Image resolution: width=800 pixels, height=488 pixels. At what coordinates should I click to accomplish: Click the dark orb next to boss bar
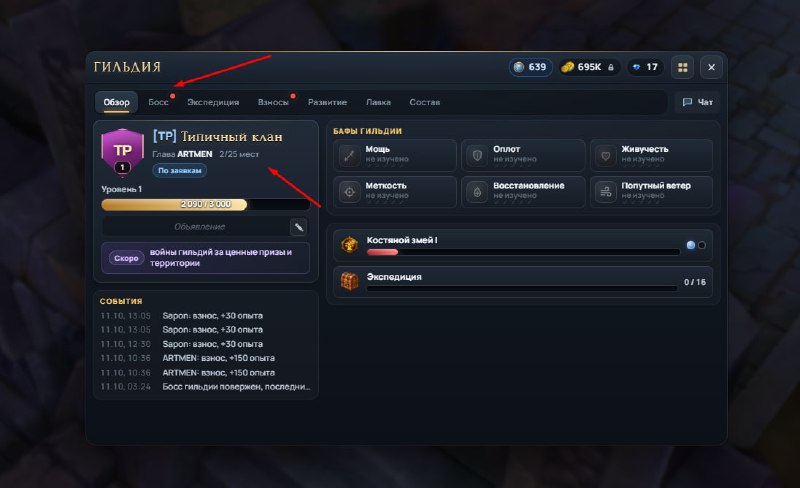click(x=702, y=245)
